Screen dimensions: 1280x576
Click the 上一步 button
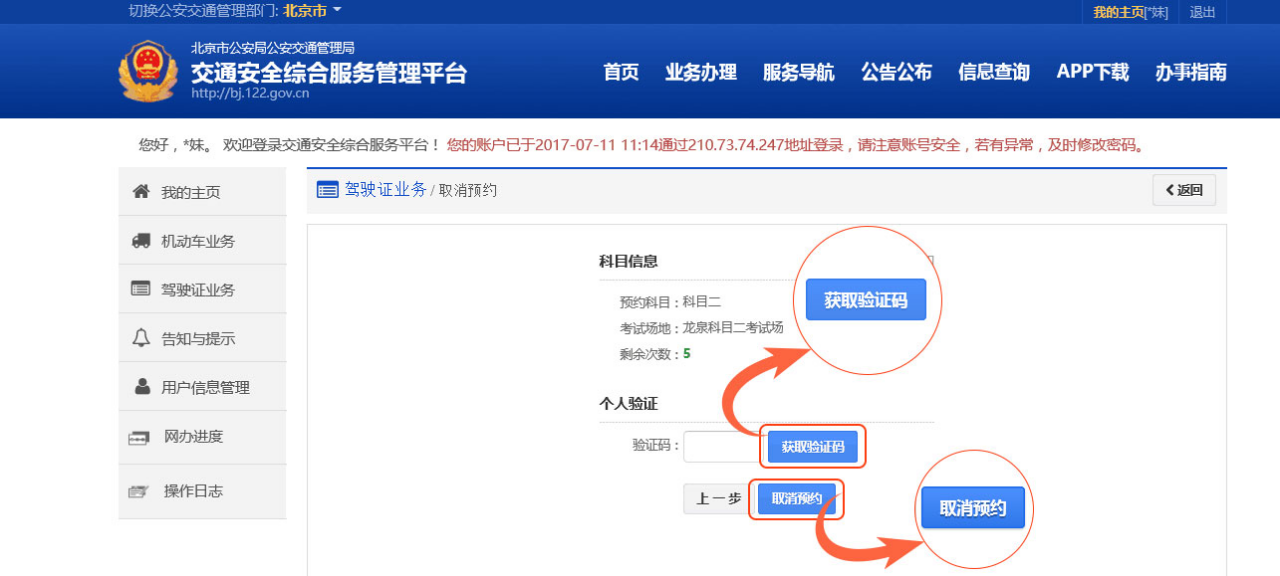click(x=718, y=499)
